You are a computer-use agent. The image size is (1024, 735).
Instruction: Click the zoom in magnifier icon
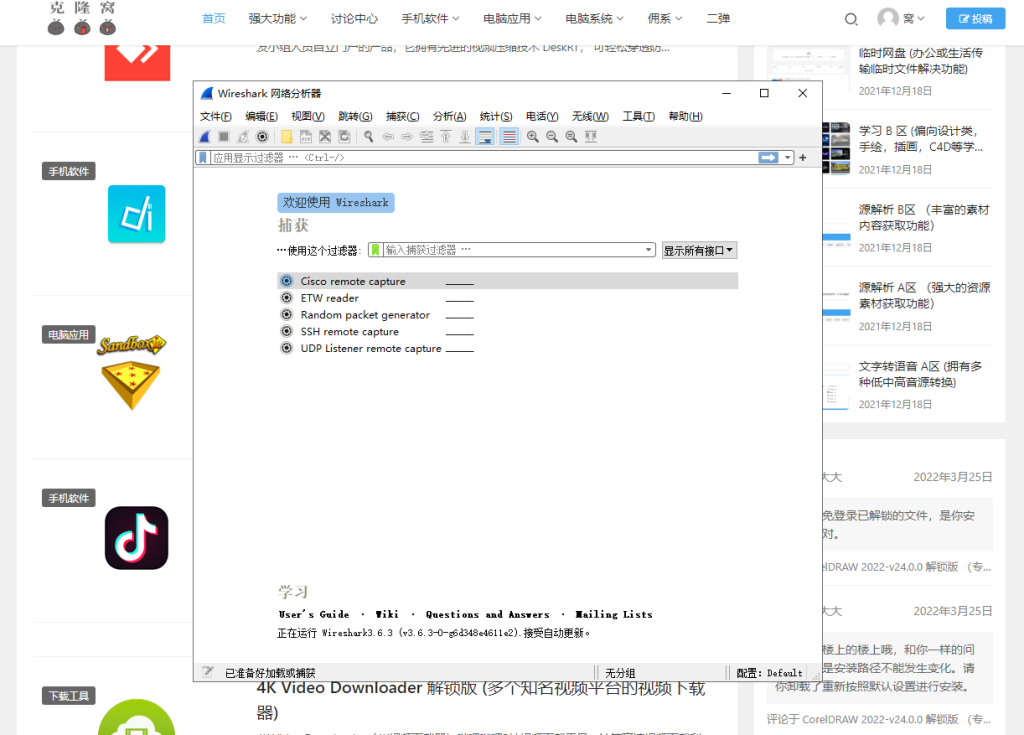pyautogui.click(x=533, y=137)
